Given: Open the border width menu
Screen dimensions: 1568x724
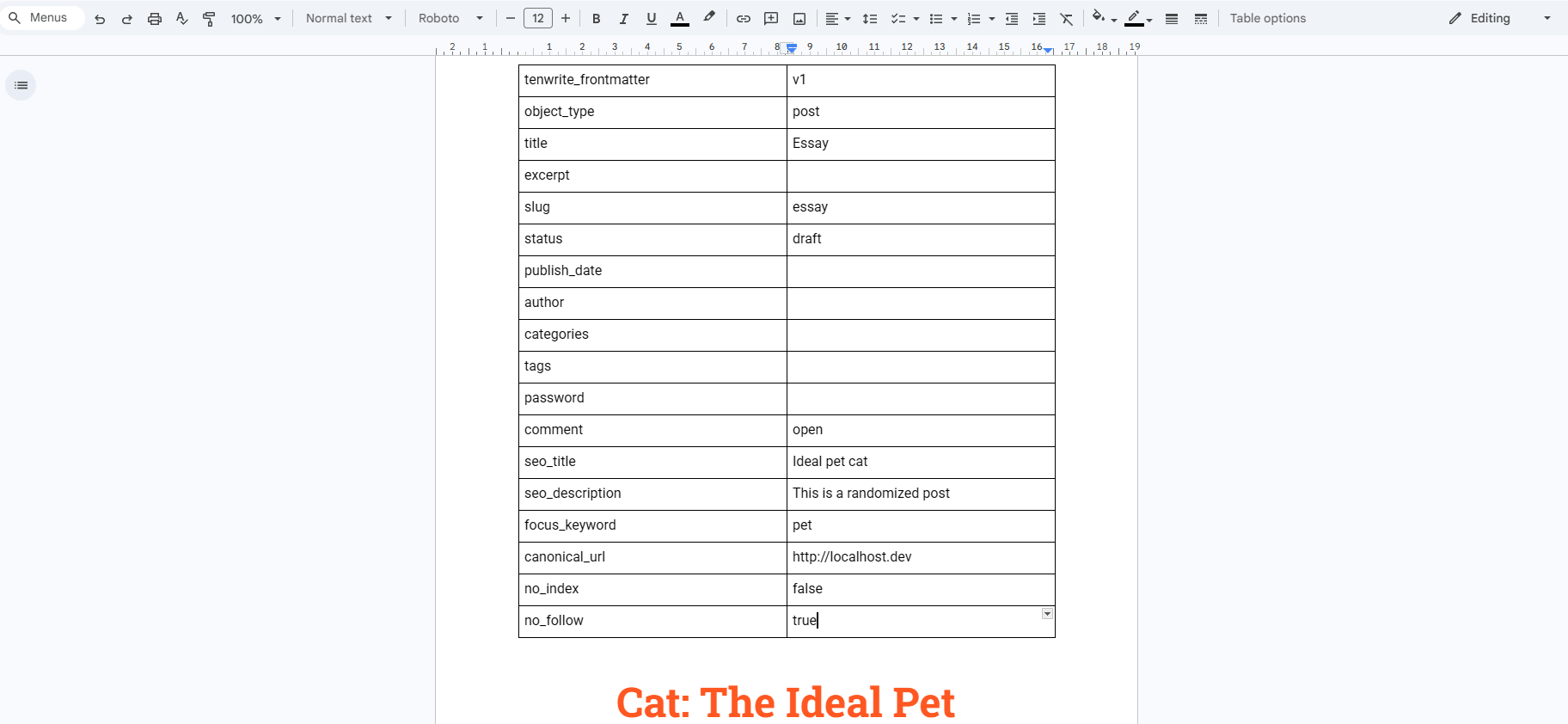Looking at the screenshot, I should (x=1172, y=18).
